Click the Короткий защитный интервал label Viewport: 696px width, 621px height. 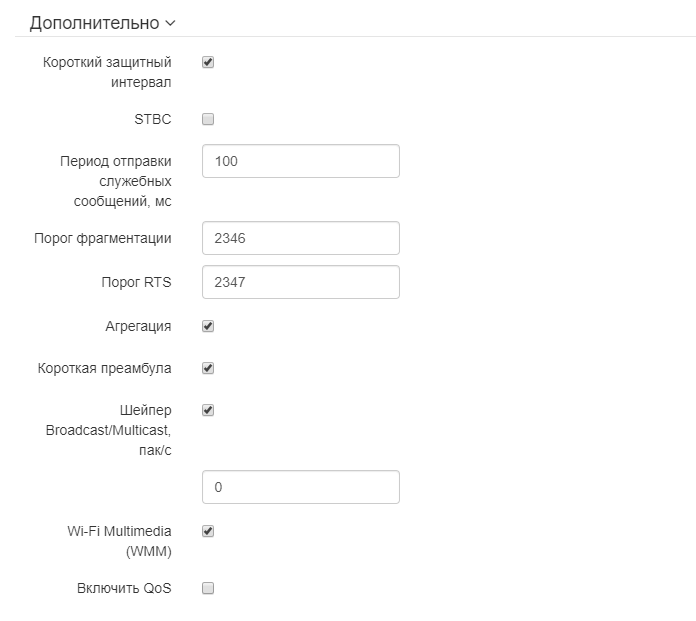click(x=107, y=71)
